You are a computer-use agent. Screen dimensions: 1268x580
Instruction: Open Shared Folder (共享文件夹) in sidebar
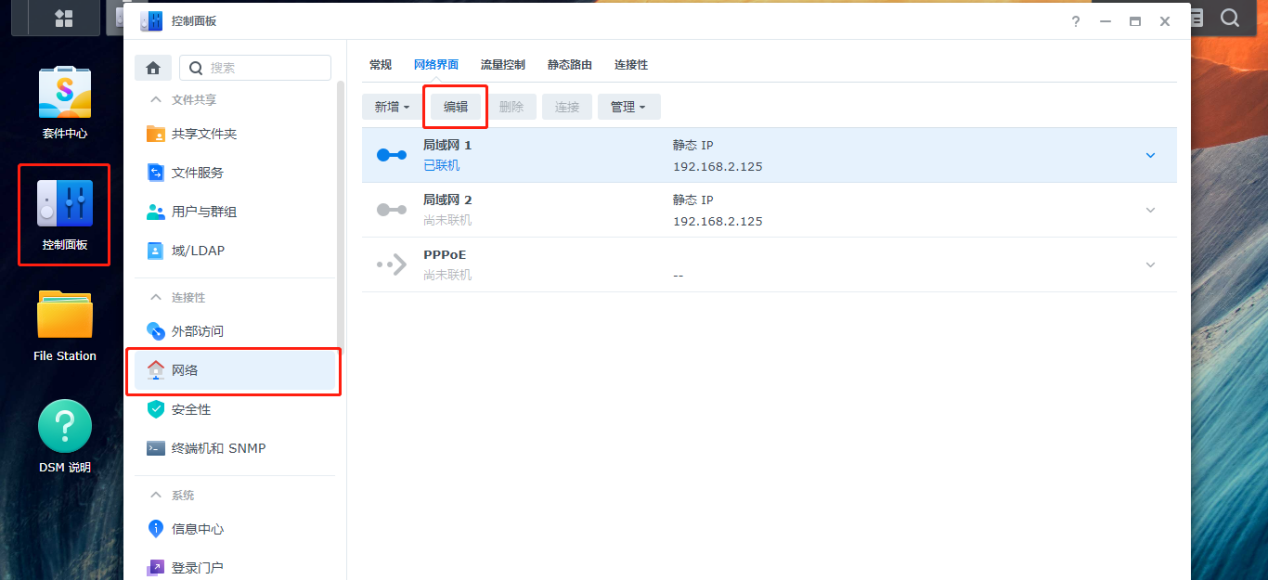pyautogui.click(x=203, y=134)
